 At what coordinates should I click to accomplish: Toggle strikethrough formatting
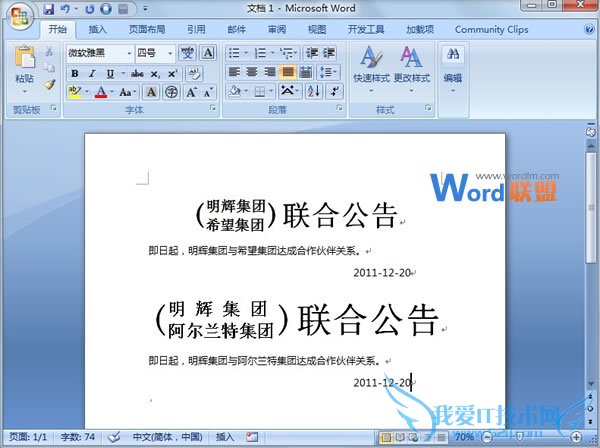click(x=137, y=73)
